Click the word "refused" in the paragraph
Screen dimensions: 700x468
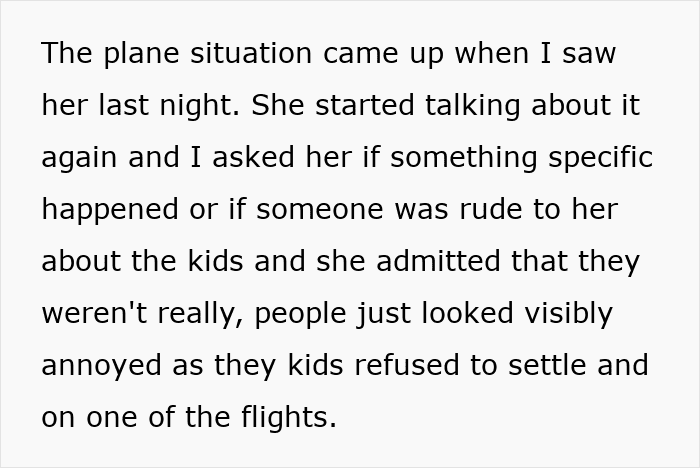406,365
